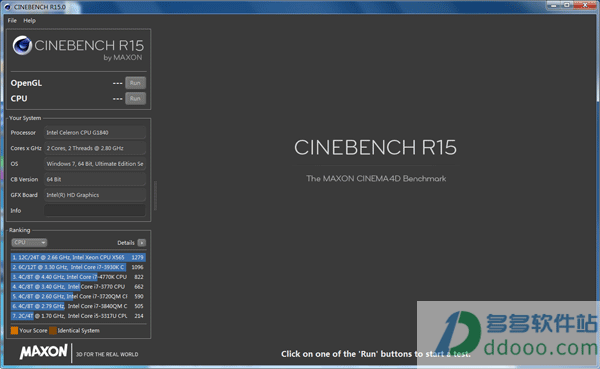Click the brown Identical System swatch
Image resolution: width=600 pixels, height=369 pixels.
pyautogui.click(x=53, y=330)
